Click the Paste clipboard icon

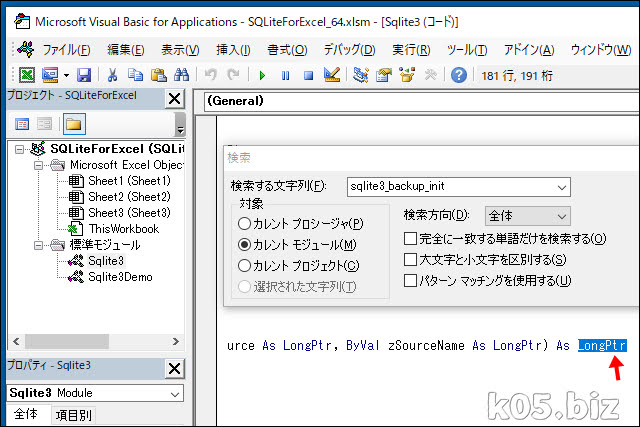point(159,75)
